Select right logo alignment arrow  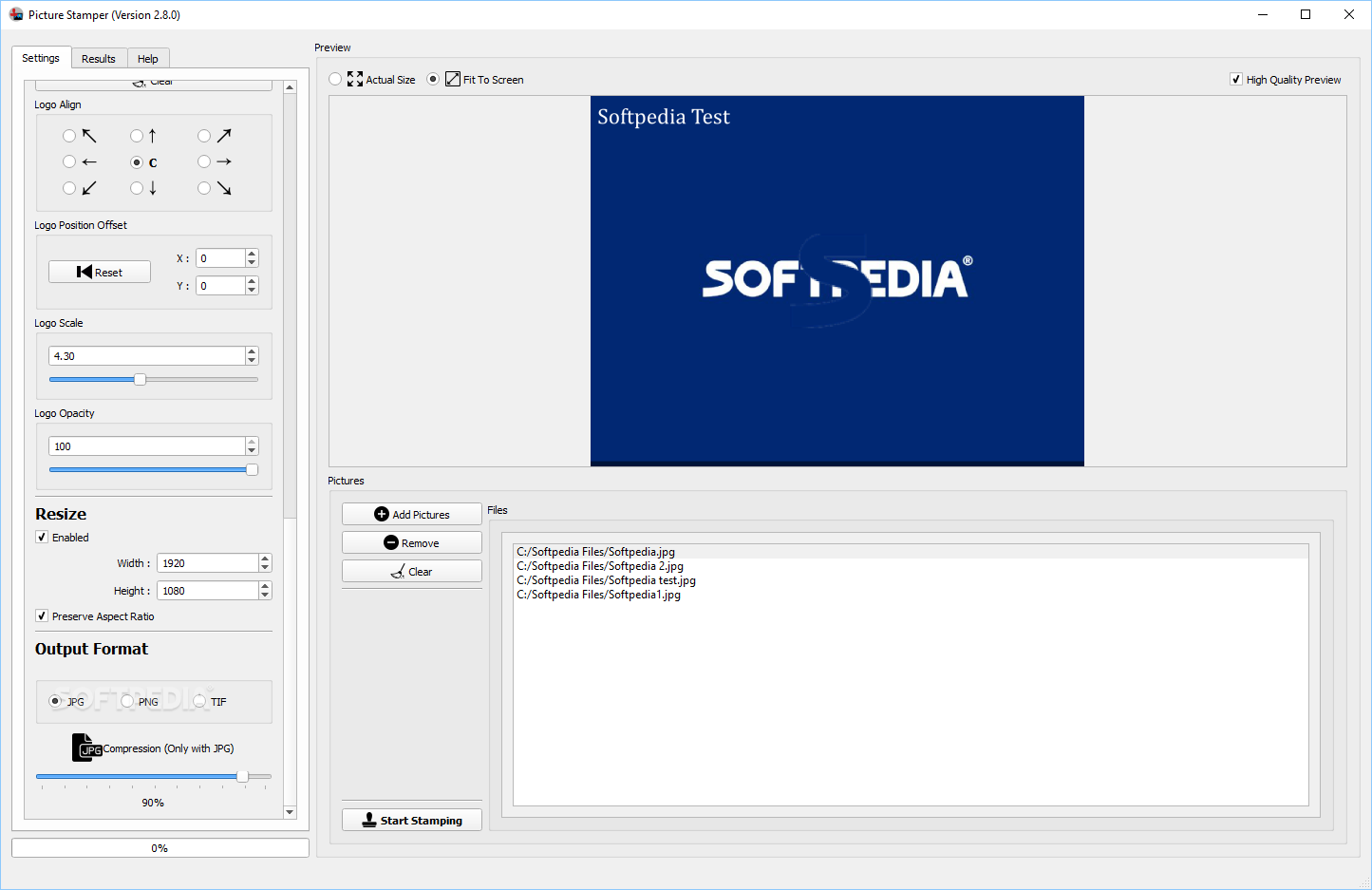point(215,162)
